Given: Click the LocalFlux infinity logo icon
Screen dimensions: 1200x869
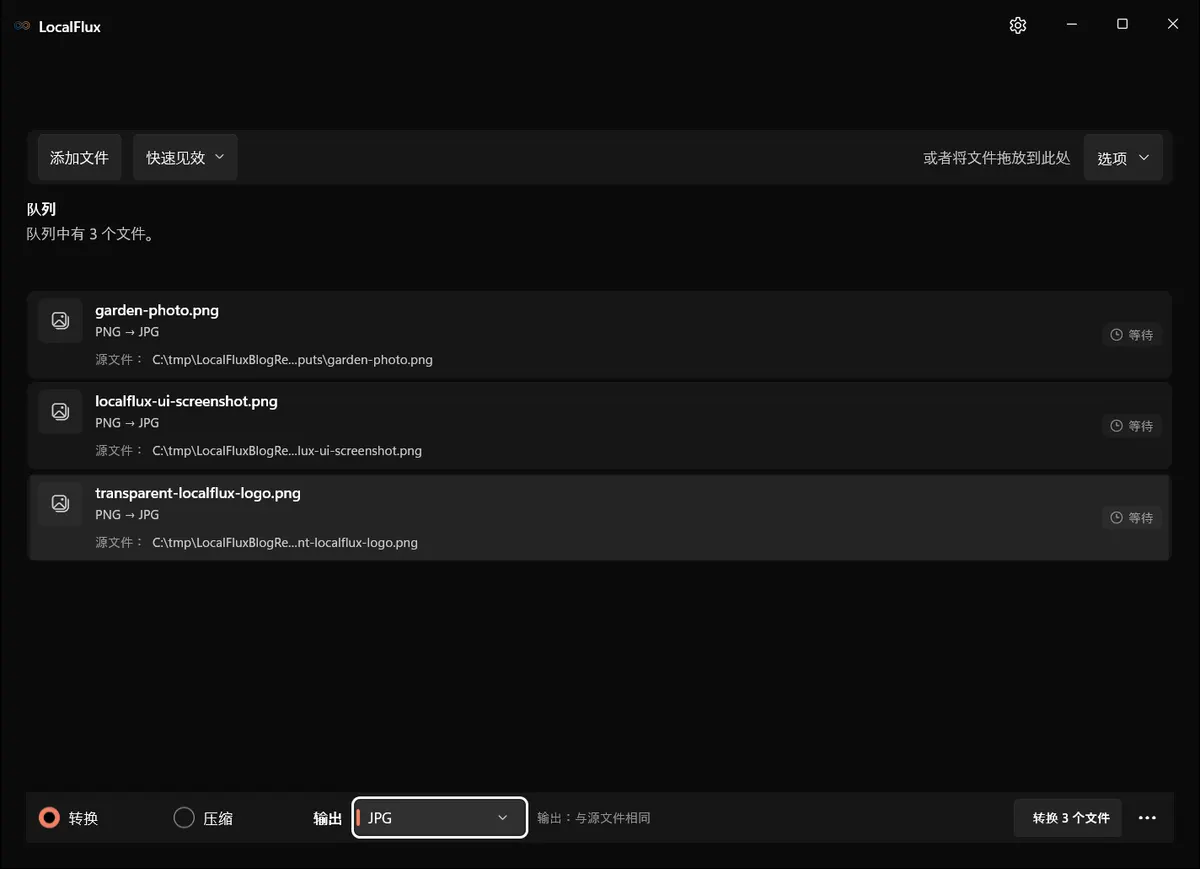Looking at the screenshot, I should click(x=22, y=27).
